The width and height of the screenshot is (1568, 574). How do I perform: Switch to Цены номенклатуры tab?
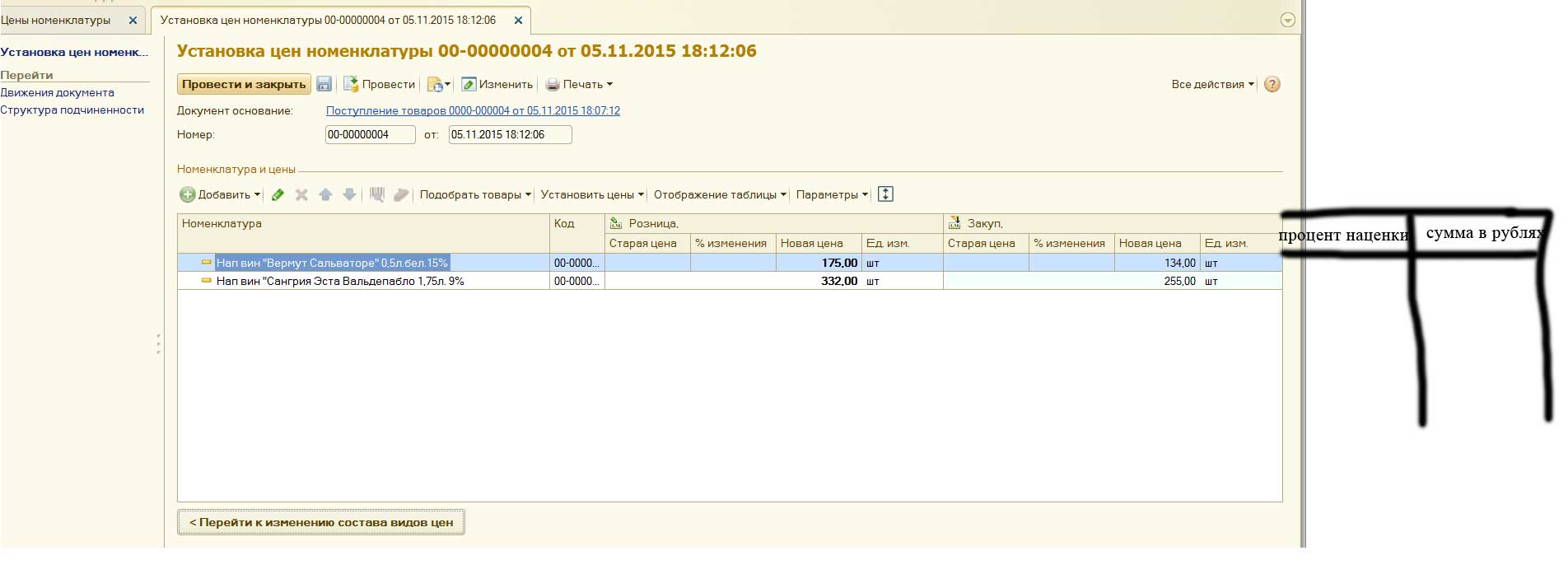[x=56, y=20]
